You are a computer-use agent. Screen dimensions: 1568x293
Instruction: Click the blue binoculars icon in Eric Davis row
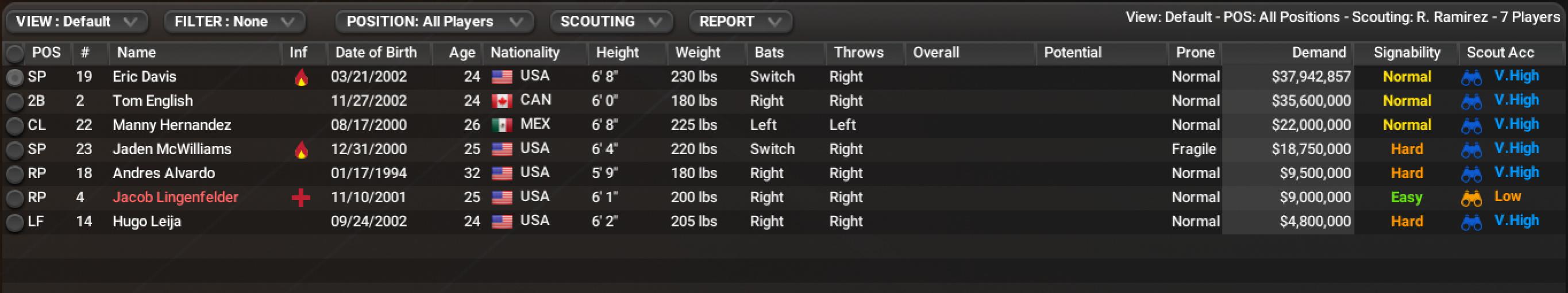[1471, 78]
